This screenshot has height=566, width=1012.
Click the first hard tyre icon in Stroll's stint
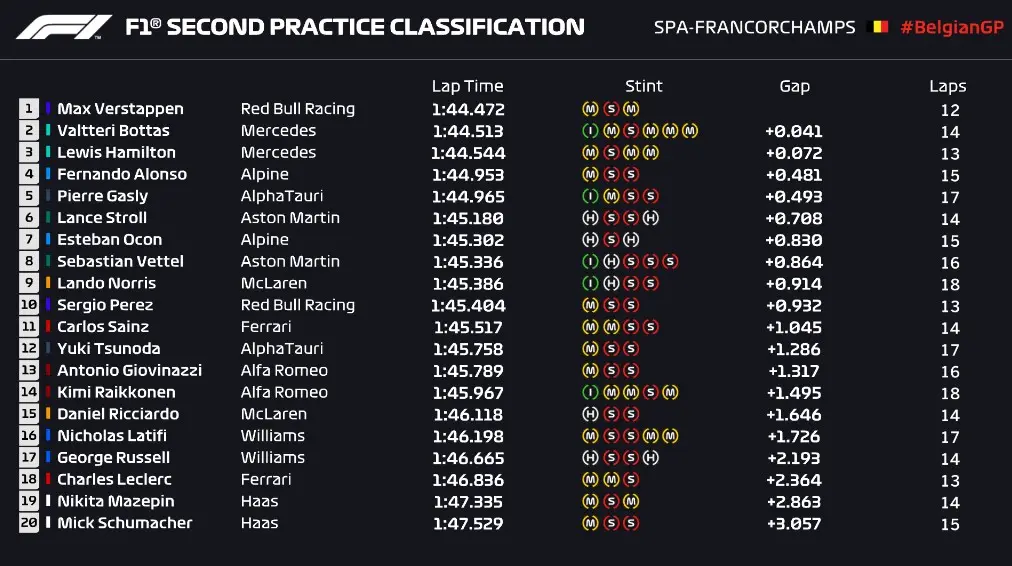click(590, 218)
